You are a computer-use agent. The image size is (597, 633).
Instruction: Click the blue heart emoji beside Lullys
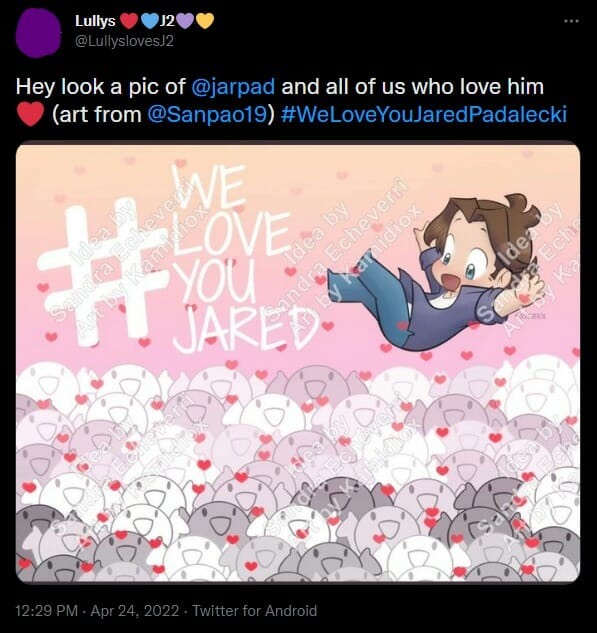coord(150,21)
